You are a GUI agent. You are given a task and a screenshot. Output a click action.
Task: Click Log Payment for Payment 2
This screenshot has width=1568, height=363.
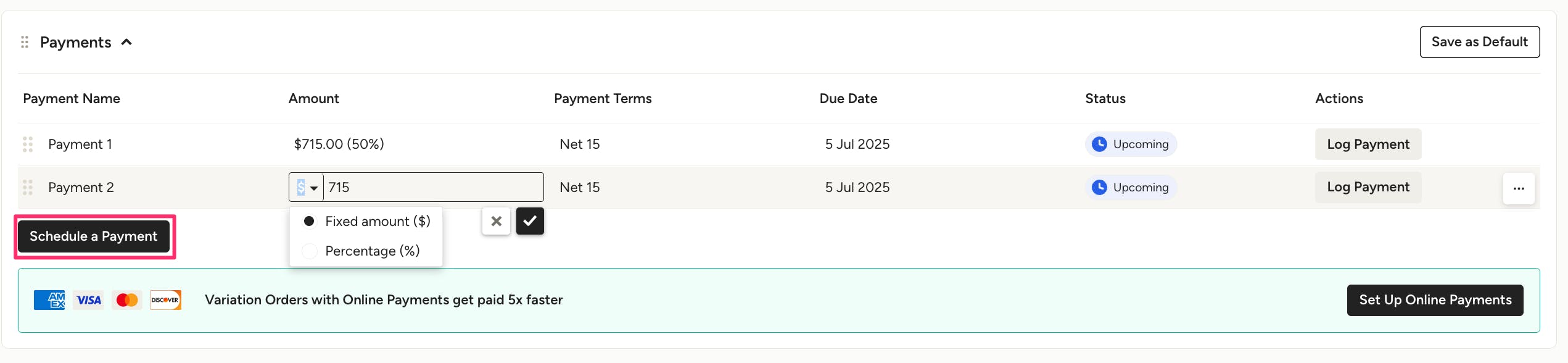(1368, 188)
